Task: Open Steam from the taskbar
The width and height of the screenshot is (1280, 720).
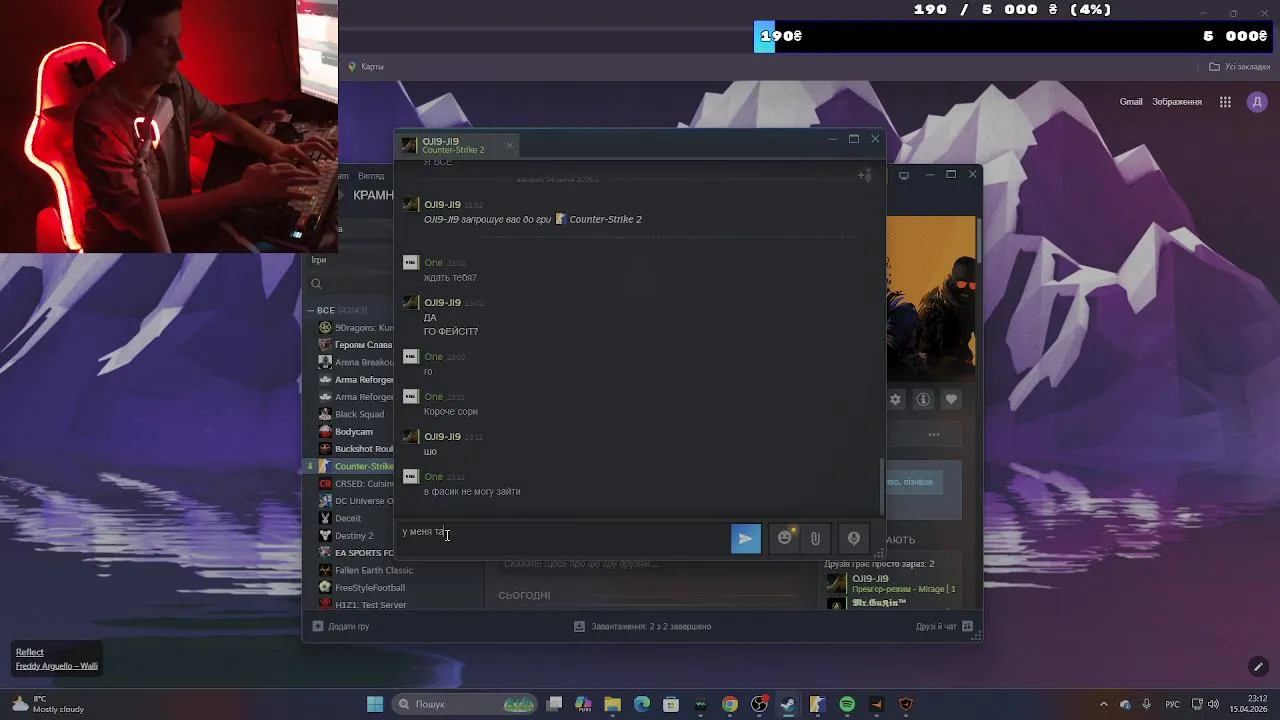Action: coord(788,704)
